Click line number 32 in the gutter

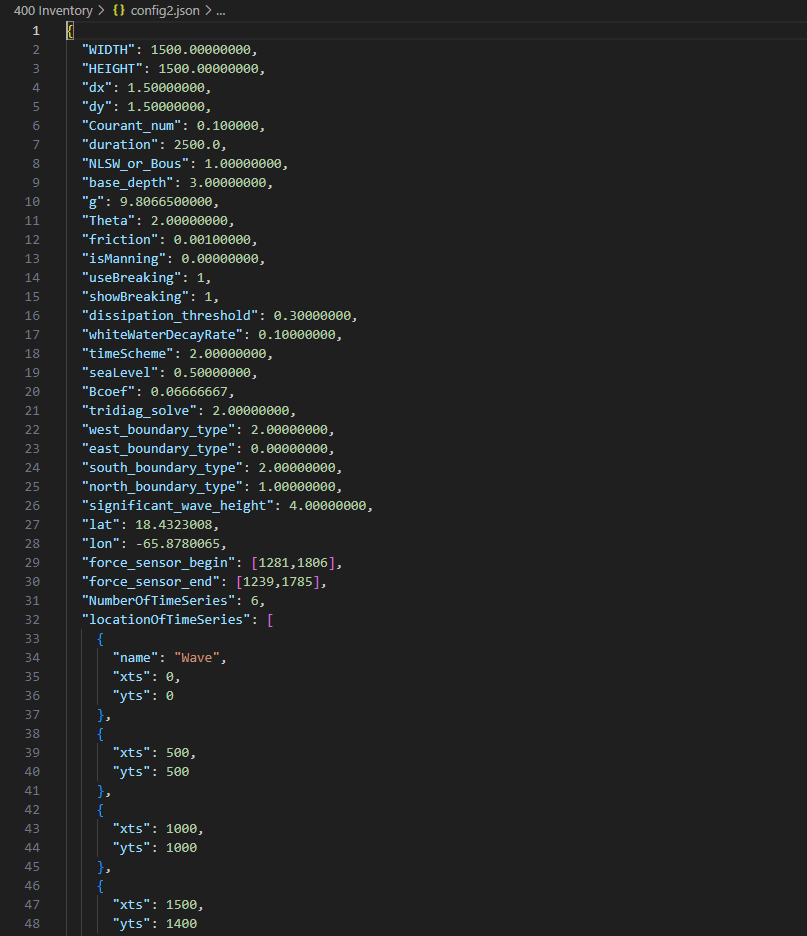point(32,620)
